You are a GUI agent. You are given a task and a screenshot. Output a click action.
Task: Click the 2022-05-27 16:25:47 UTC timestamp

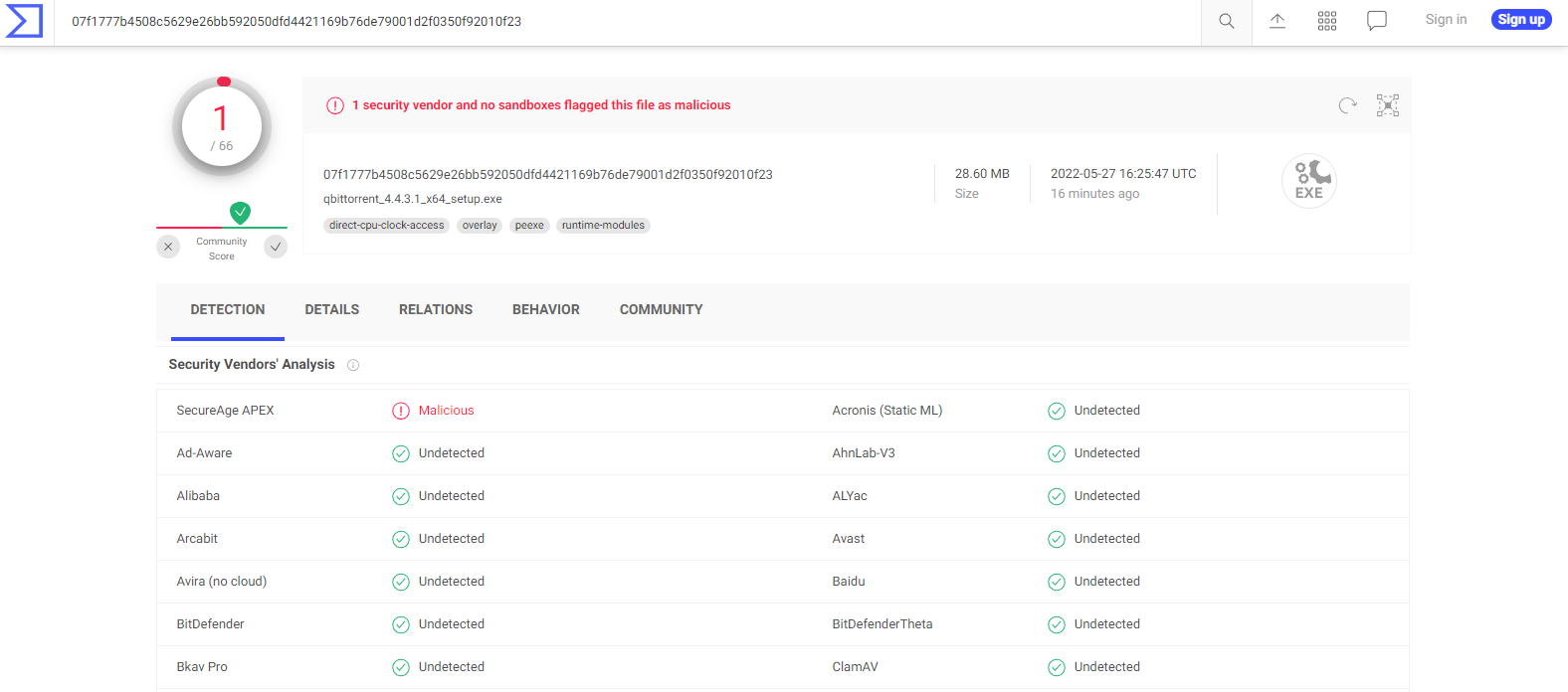coord(1123,174)
